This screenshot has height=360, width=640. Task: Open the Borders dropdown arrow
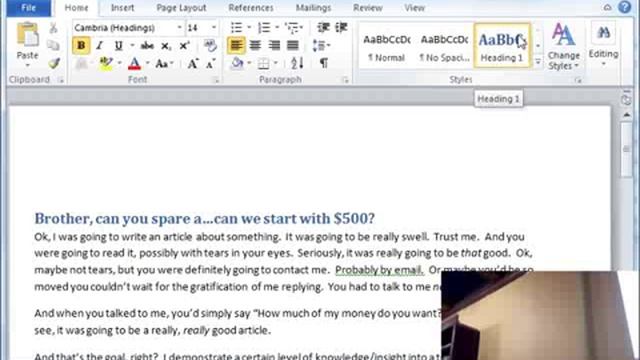276,64
